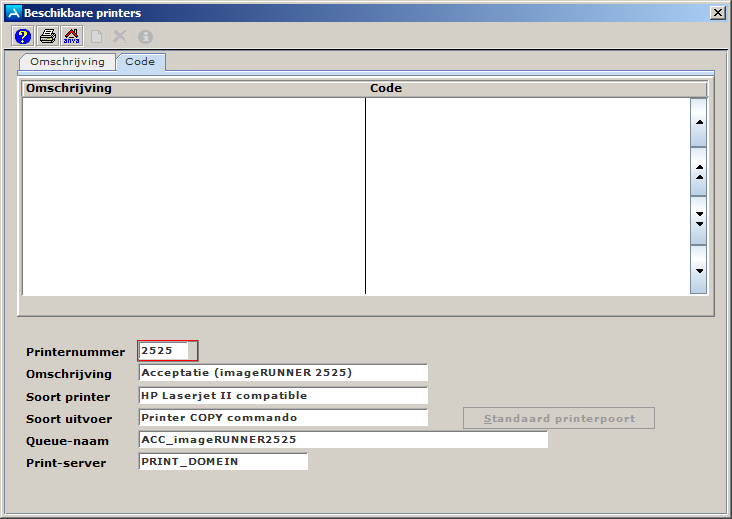Viewport: 732px width, 519px height.
Task: Click the Queue-naam field
Action: 343,440
